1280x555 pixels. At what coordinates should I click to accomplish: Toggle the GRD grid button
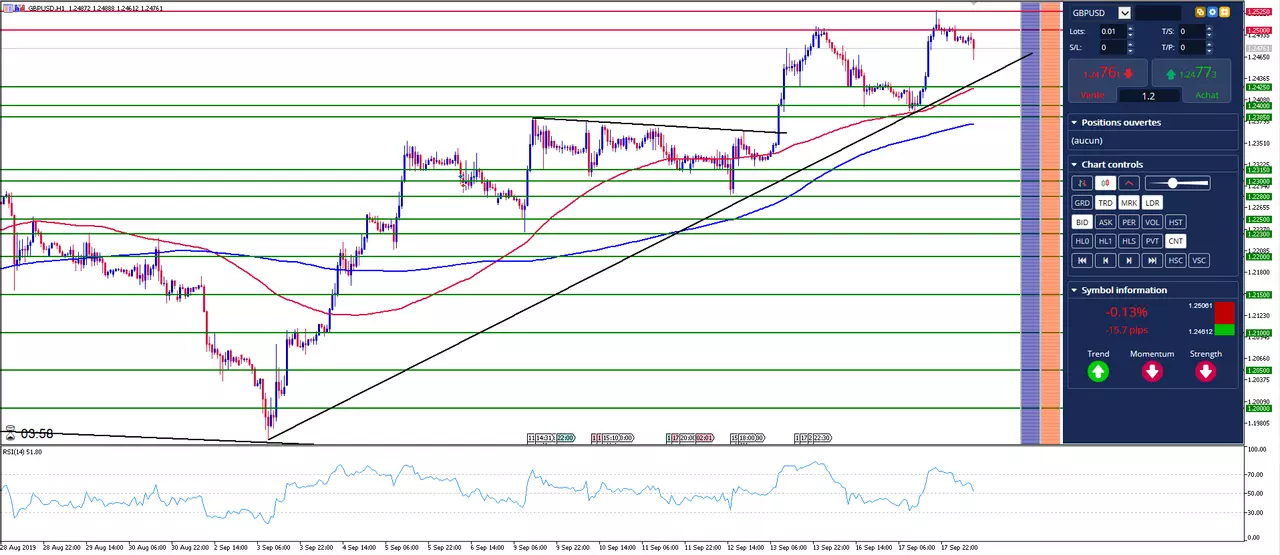pyautogui.click(x=1082, y=203)
